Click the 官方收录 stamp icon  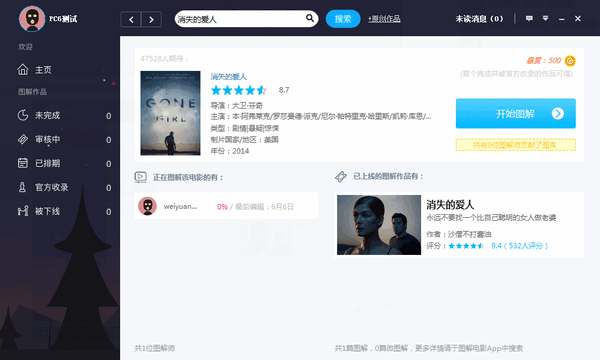click(x=22, y=187)
